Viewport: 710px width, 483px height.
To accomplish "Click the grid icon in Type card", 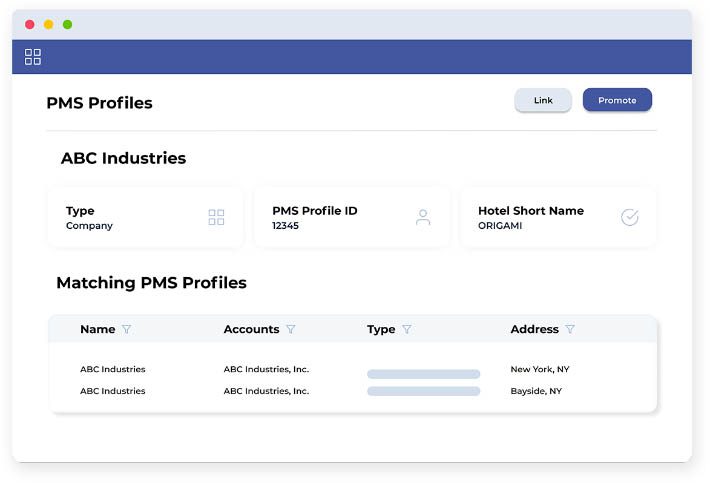I will tap(216, 217).
